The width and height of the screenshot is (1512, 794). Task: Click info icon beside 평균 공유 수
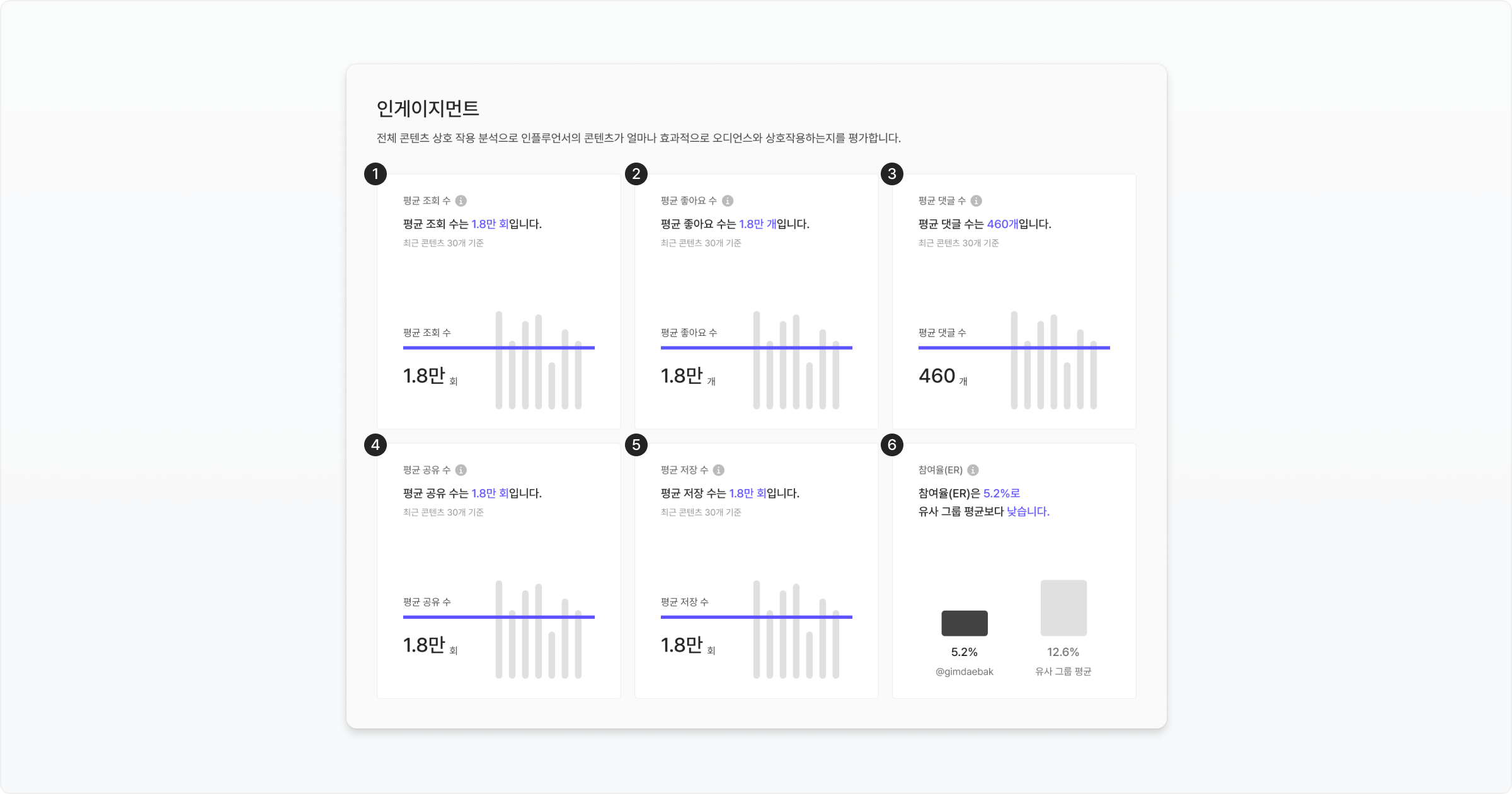coord(461,470)
